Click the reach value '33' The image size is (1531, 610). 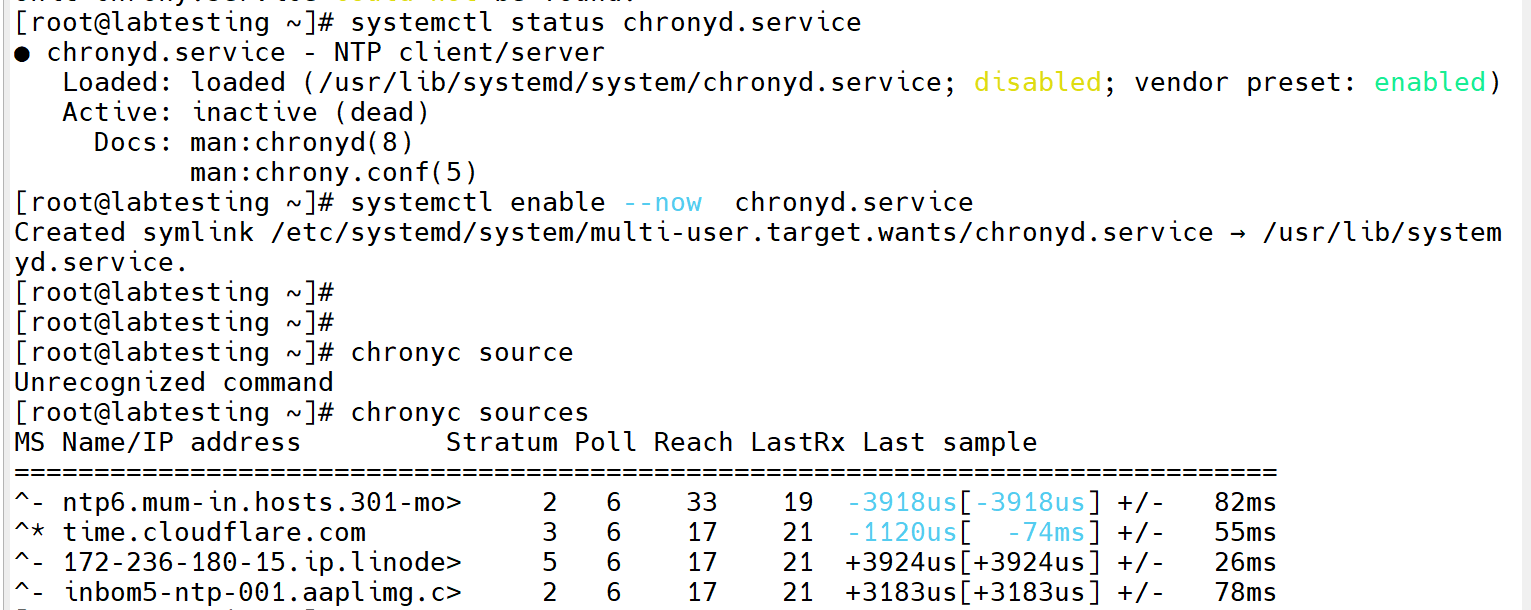pos(702,502)
